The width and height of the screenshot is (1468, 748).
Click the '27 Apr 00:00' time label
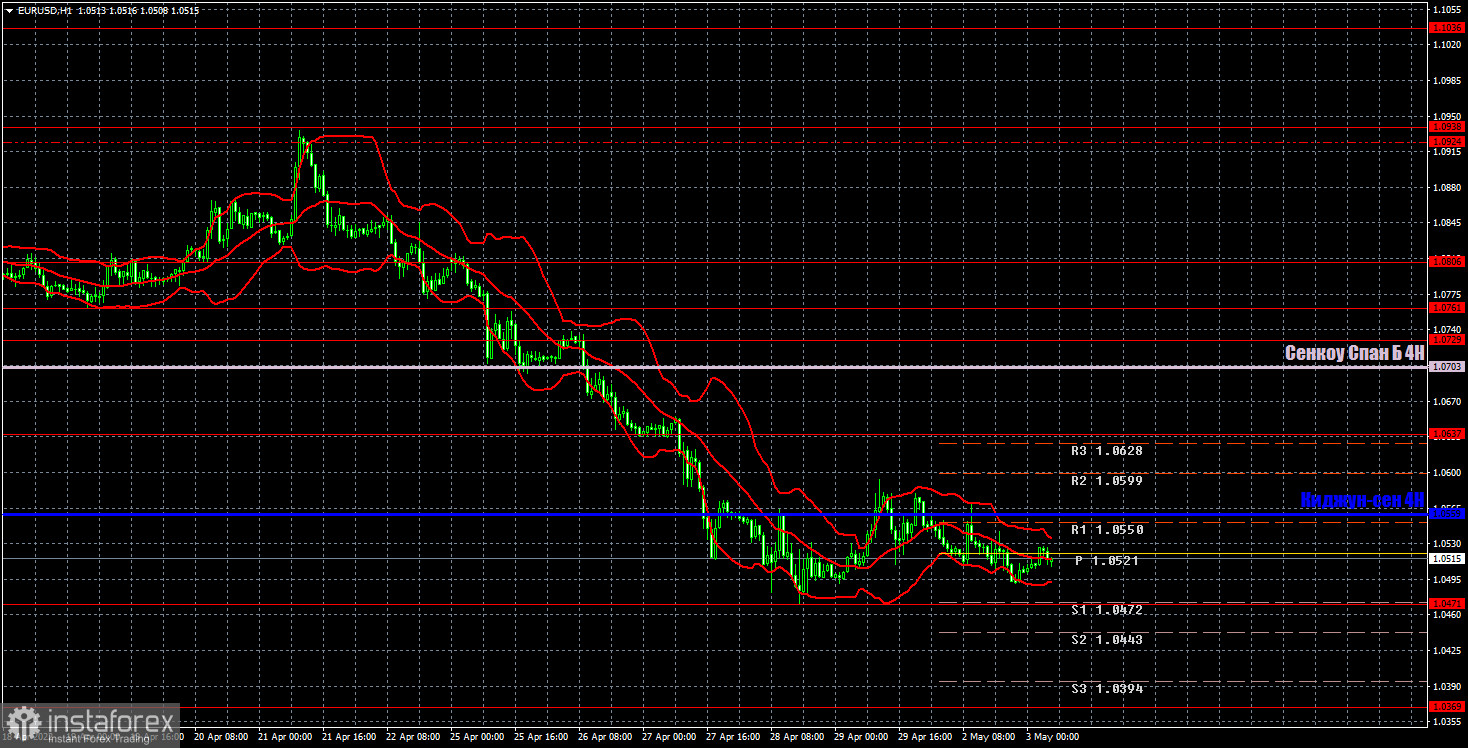point(671,737)
